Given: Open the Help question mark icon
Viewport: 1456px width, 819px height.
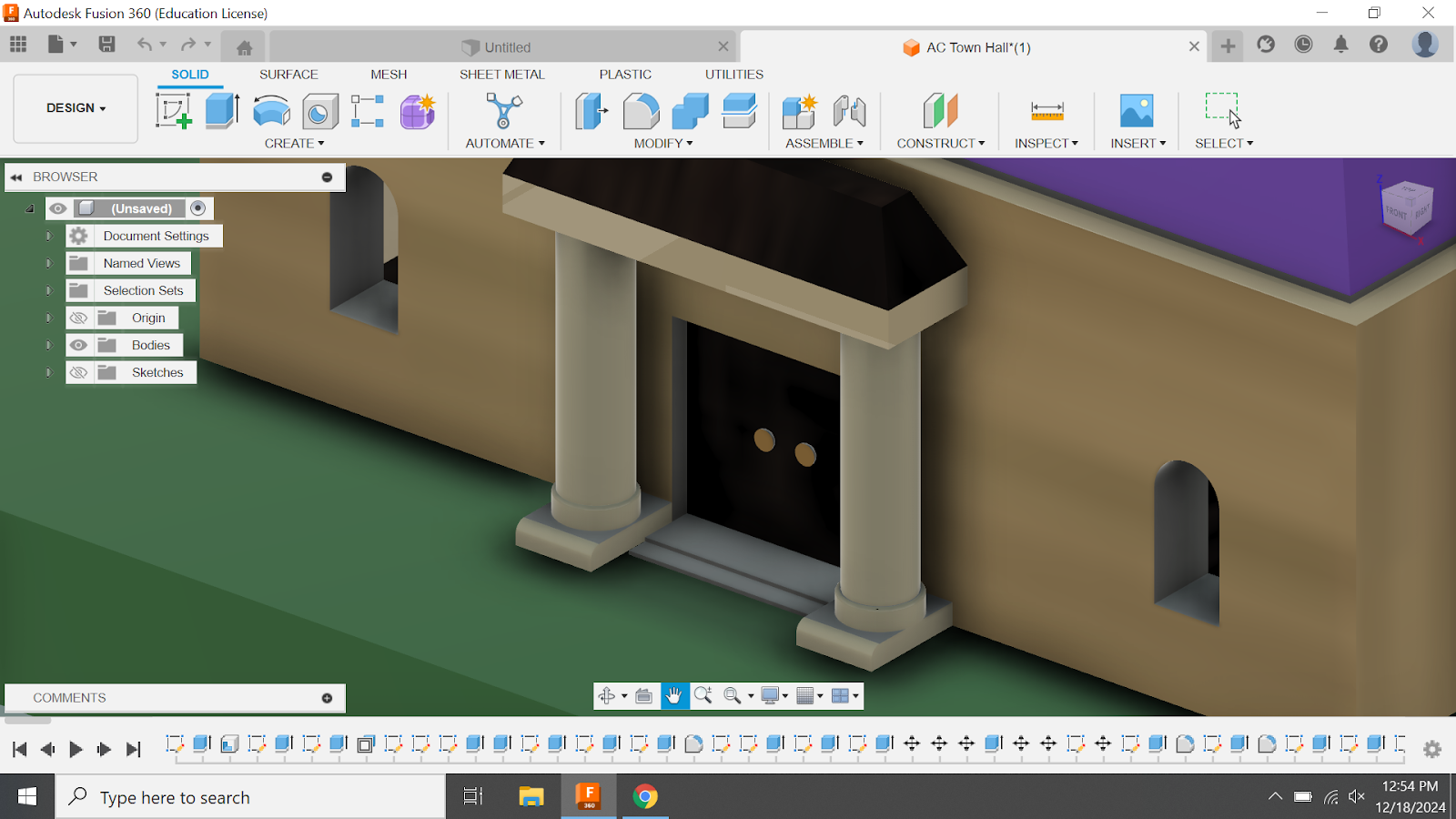Looking at the screenshot, I should click(x=1379, y=44).
